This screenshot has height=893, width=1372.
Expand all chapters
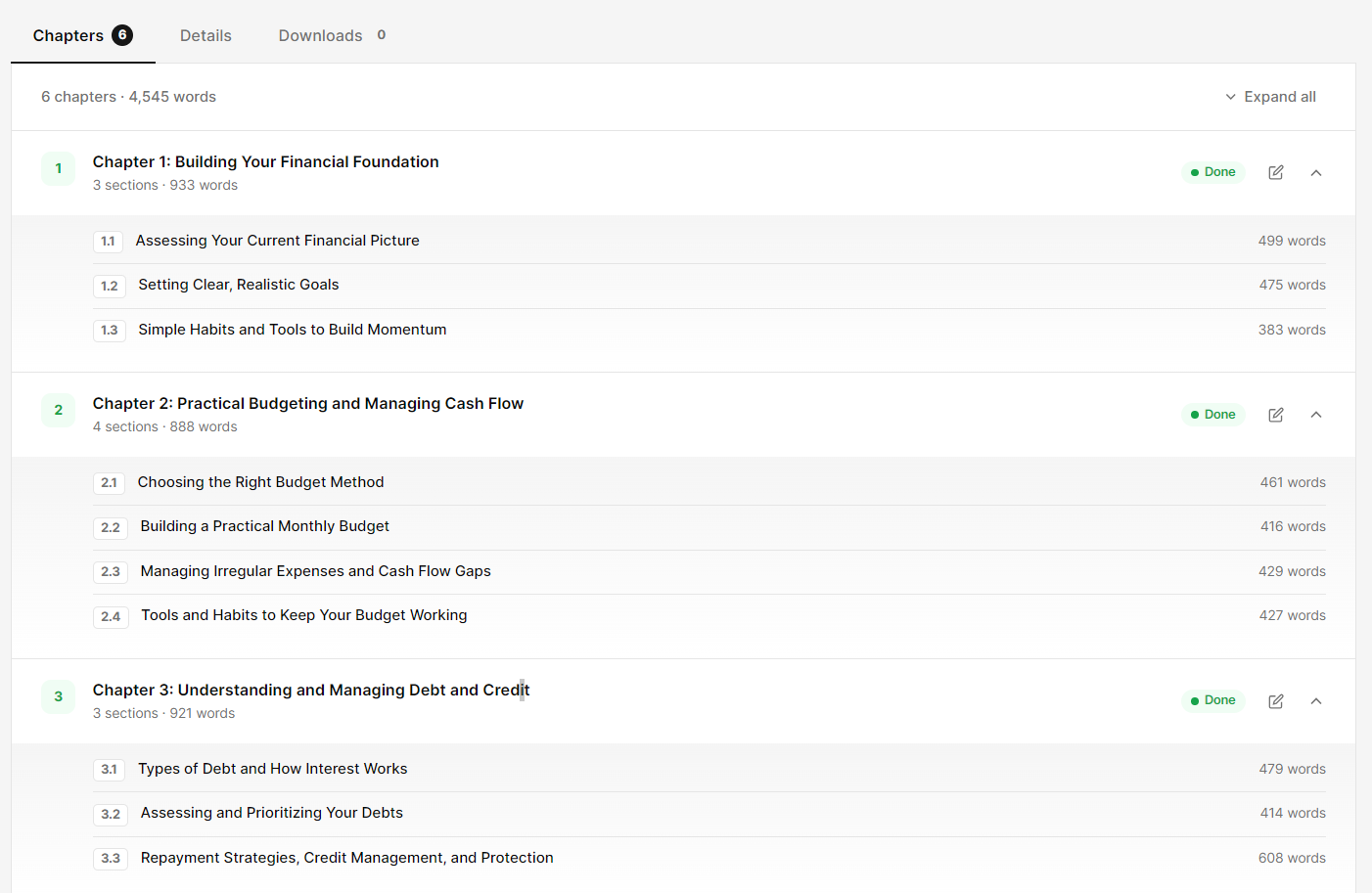point(1270,97)
